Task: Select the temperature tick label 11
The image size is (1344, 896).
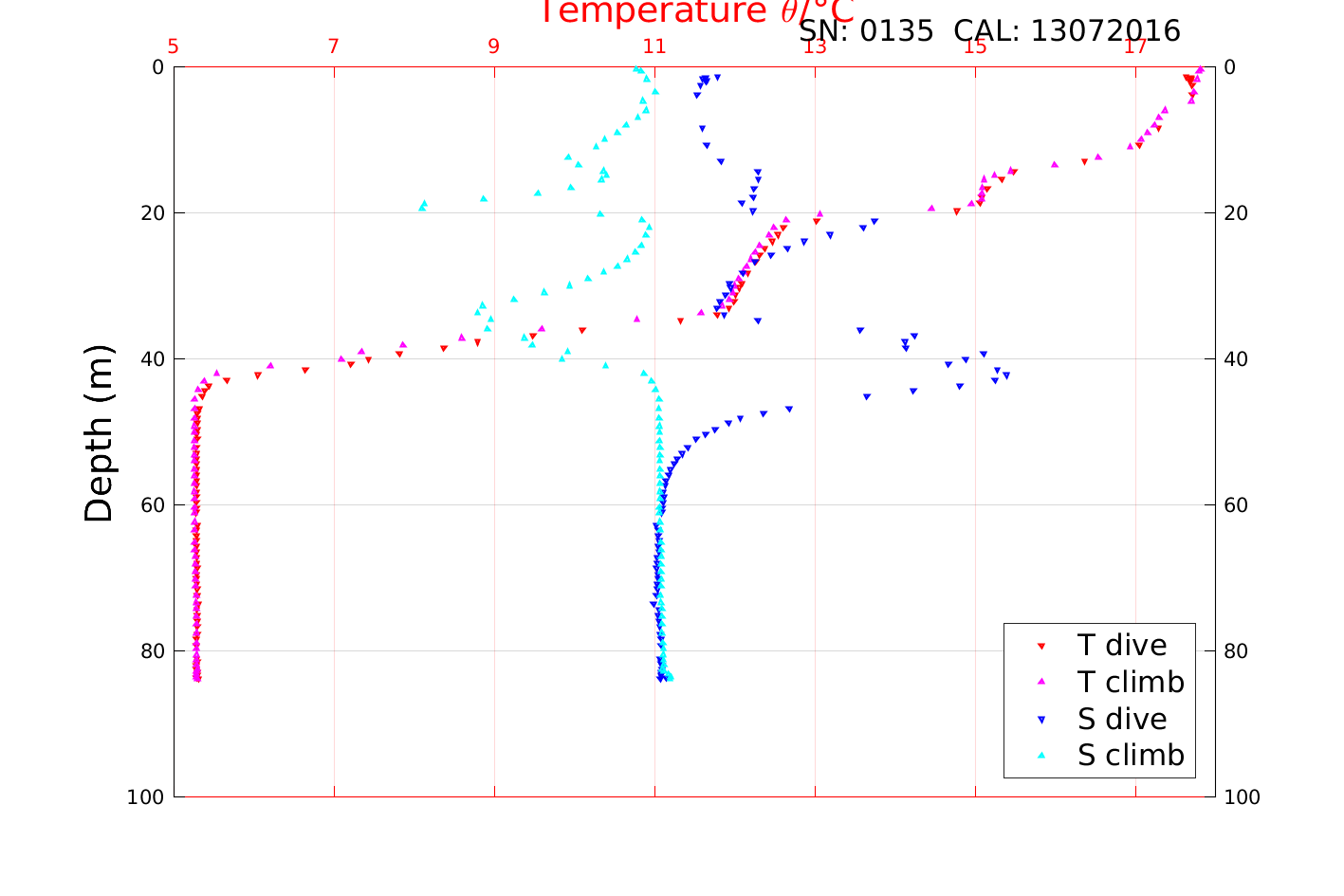Action: (654, 46)
